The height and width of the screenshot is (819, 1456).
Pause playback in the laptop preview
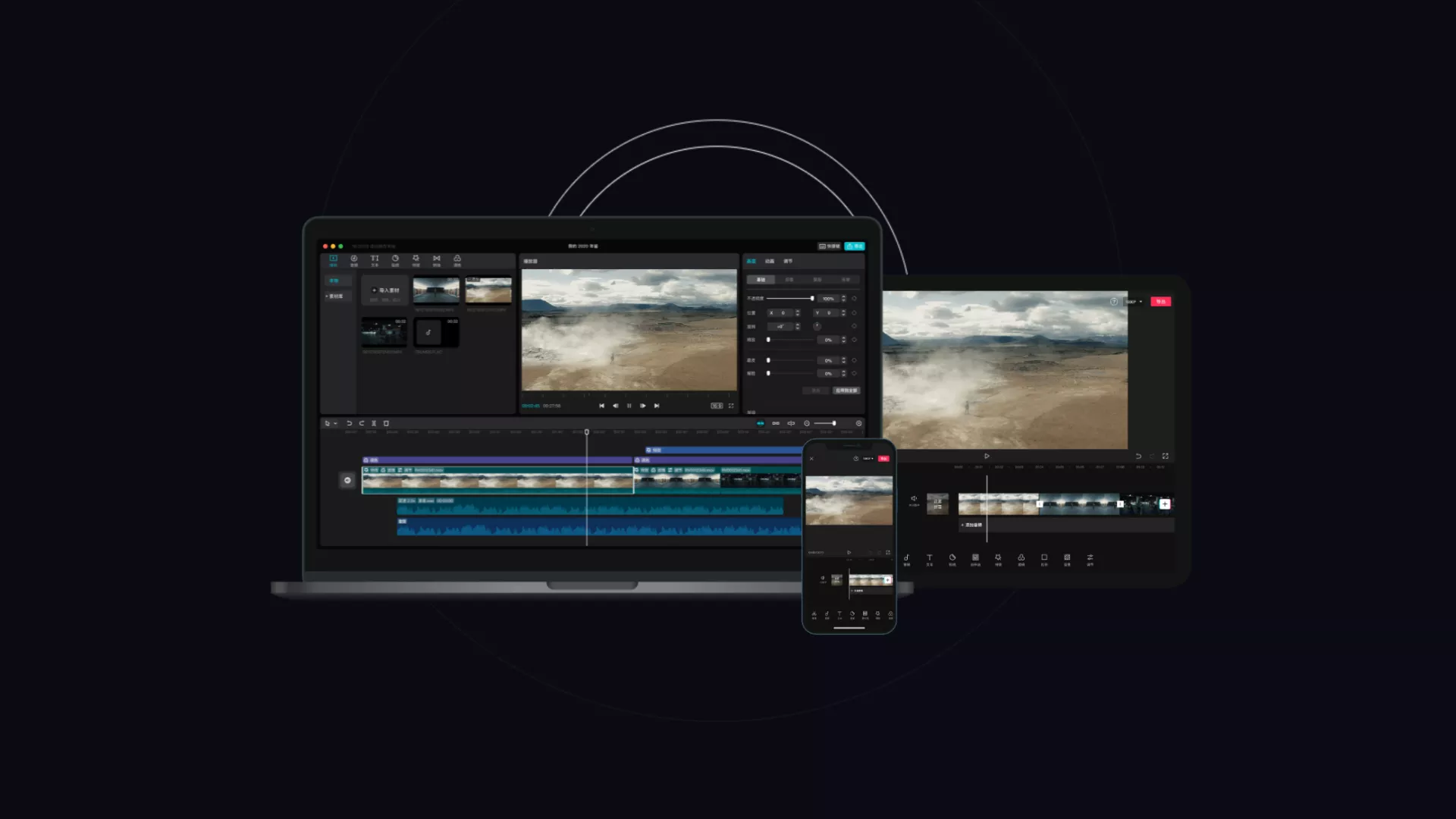click(629, 406)
